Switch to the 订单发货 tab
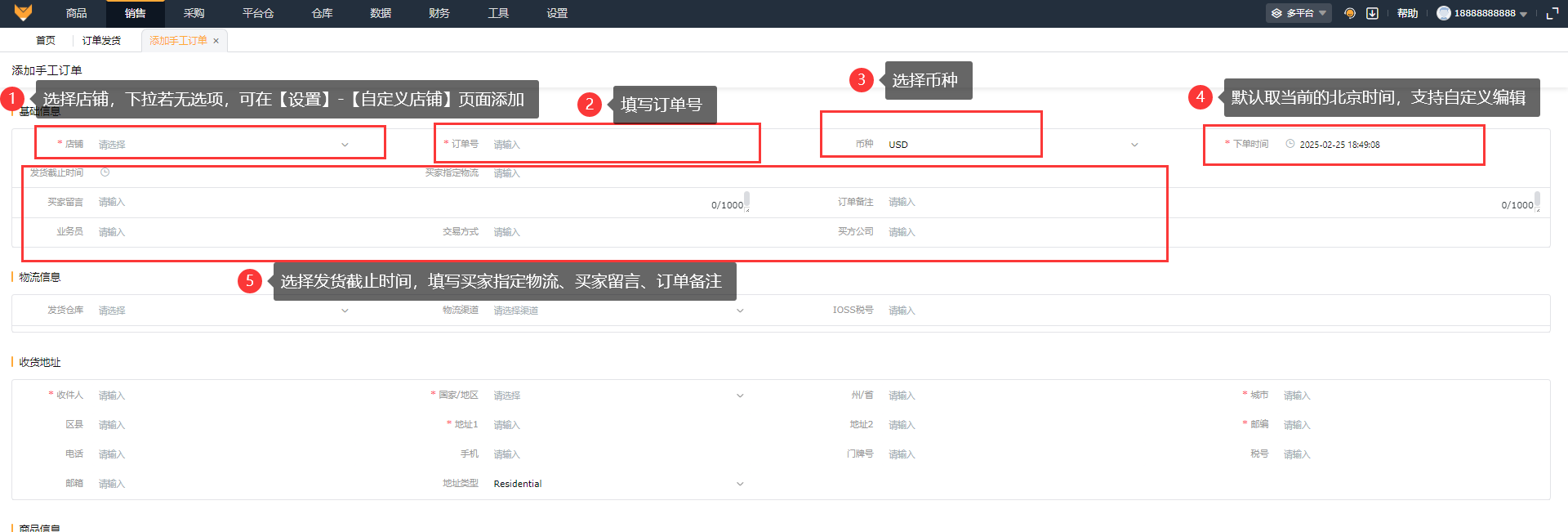1568x532 pixels. click(101, 41)
